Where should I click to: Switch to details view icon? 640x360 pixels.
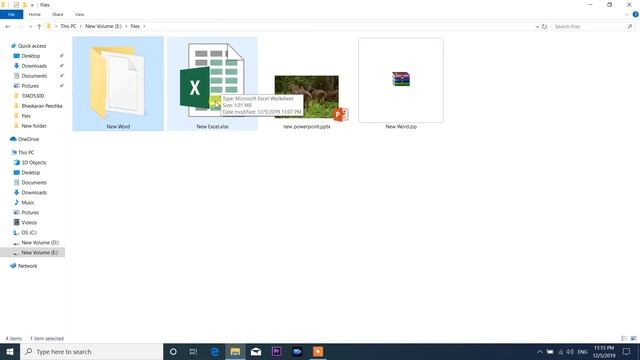click(624, 338)
